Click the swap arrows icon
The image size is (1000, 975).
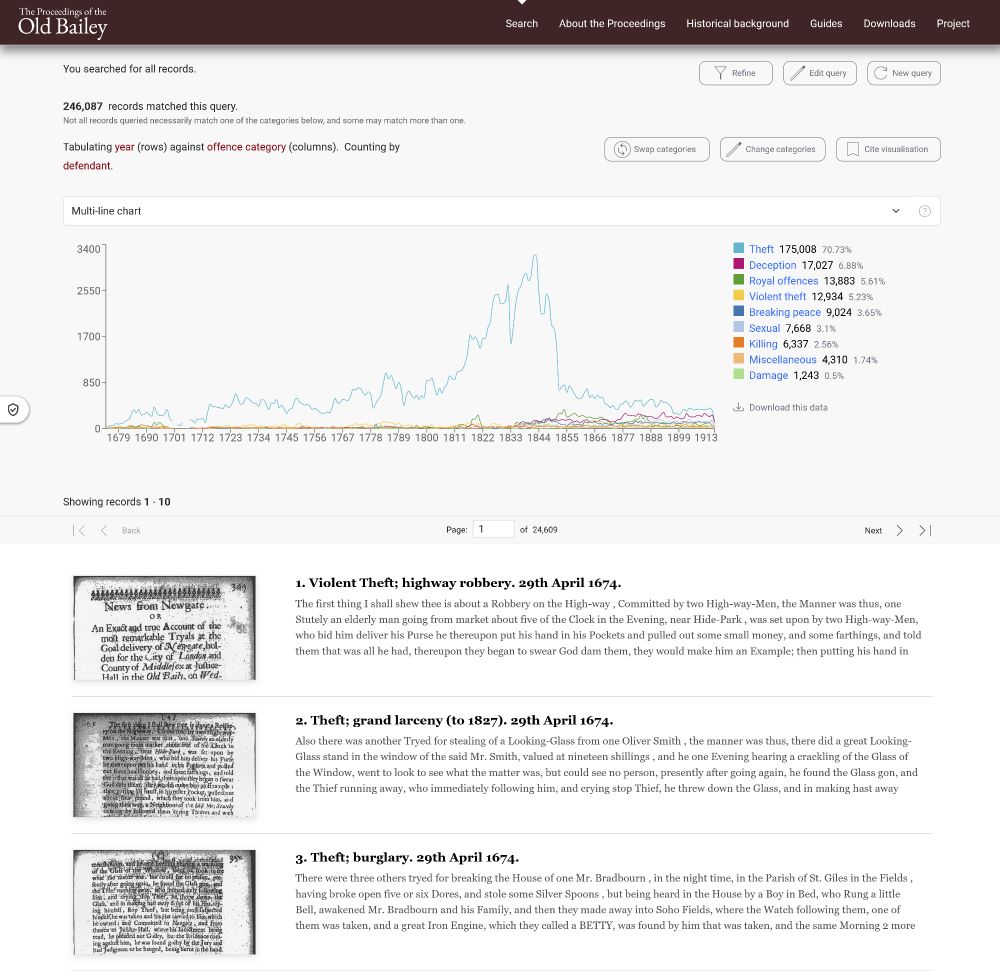[x=622, y=149]
